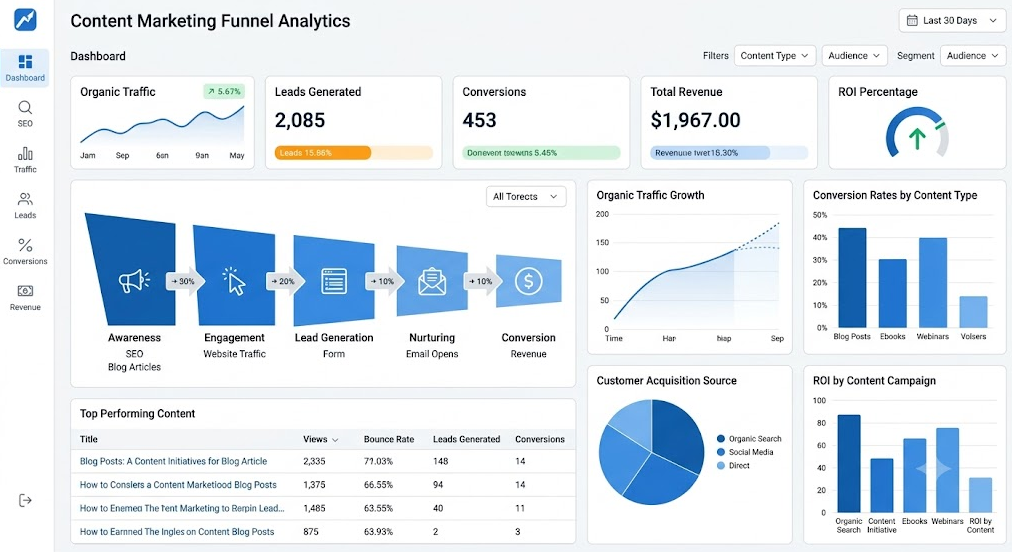Click the 875 views cell
1012x552 pixels.
tap(310, 531)
